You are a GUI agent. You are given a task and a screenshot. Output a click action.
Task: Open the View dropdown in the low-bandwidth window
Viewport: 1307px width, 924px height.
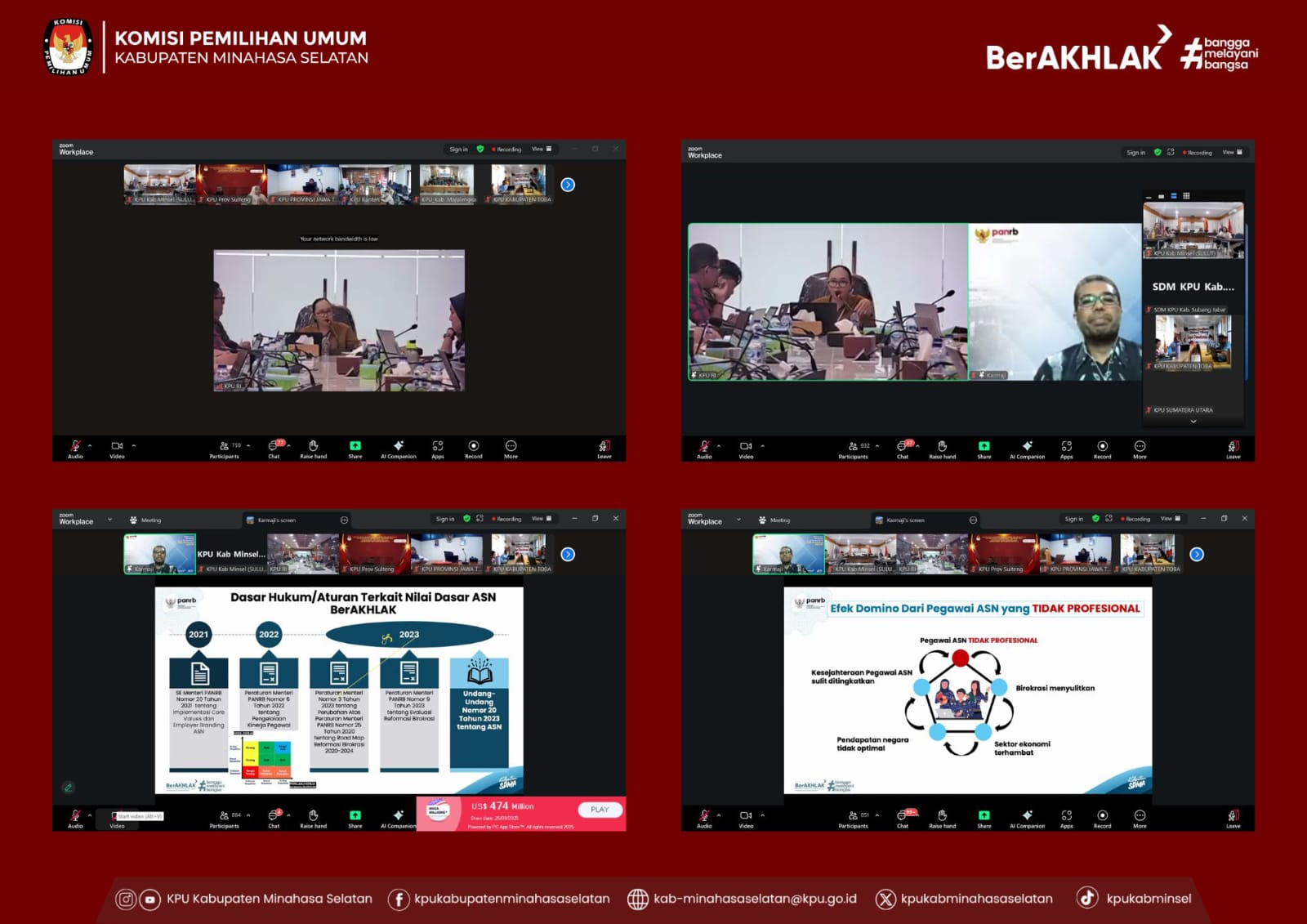(542, 150)
